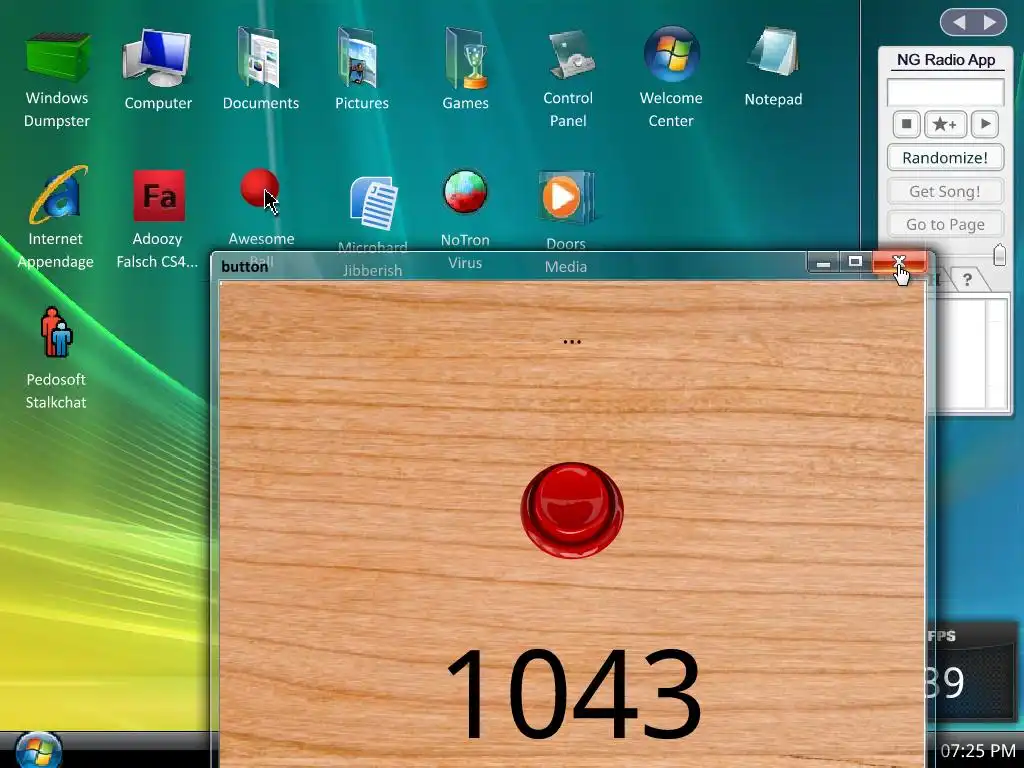
Task: Open the question mark help tab
Action: click(x=967, y=280)
